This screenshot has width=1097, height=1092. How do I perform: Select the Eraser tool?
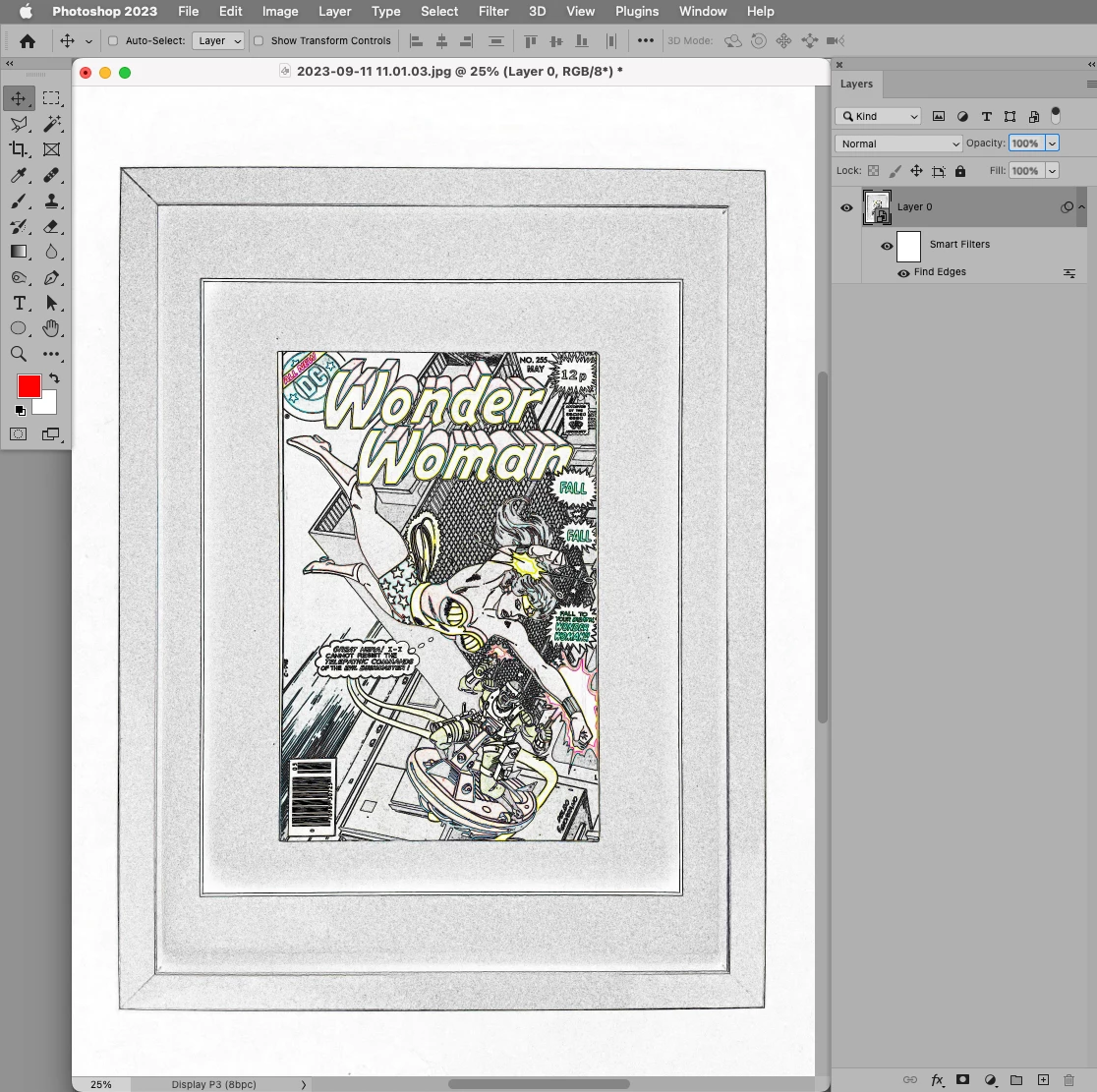point(51,227)
